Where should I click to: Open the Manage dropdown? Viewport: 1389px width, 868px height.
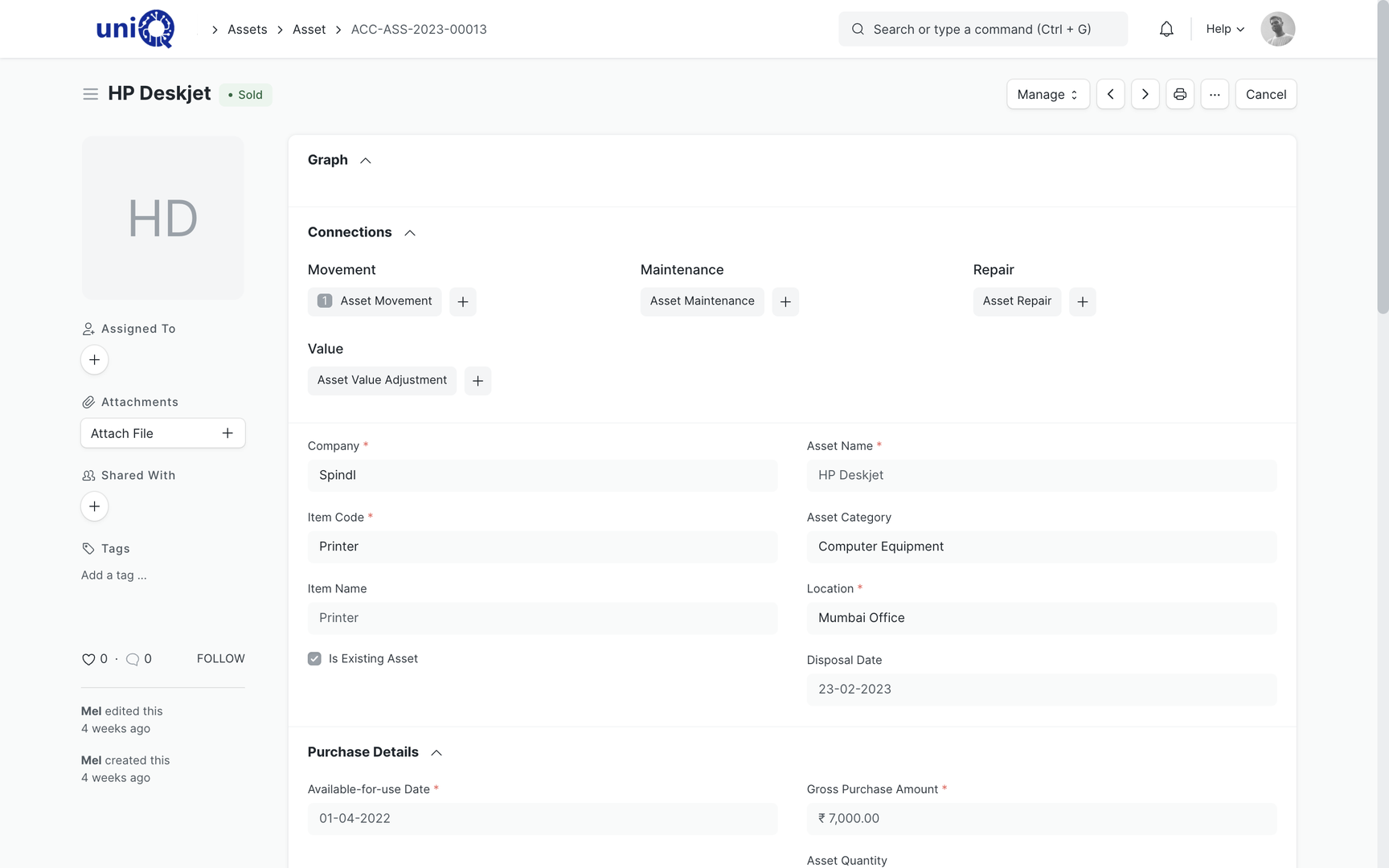(1047, 94)
